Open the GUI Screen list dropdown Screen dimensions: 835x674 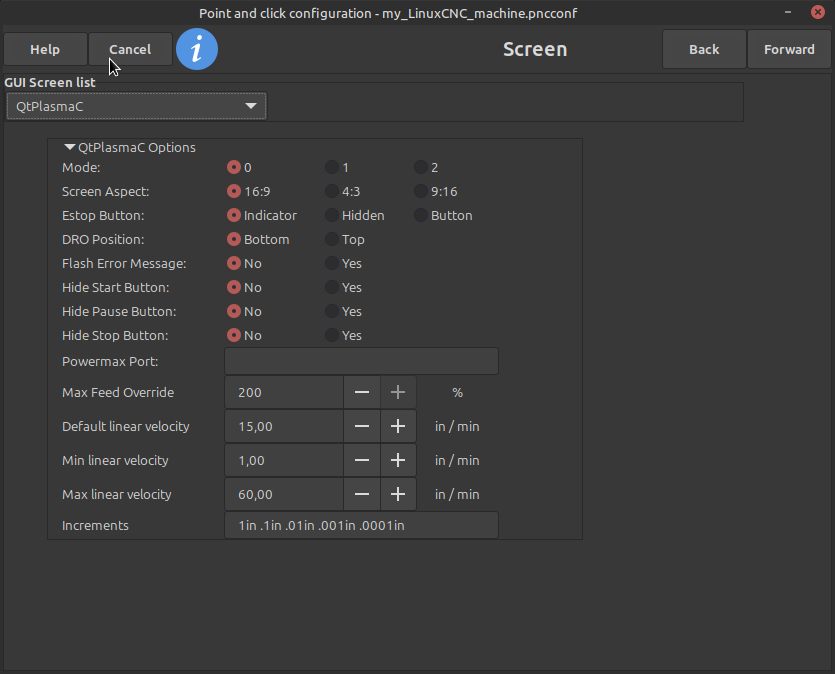[x=136, y=106]
